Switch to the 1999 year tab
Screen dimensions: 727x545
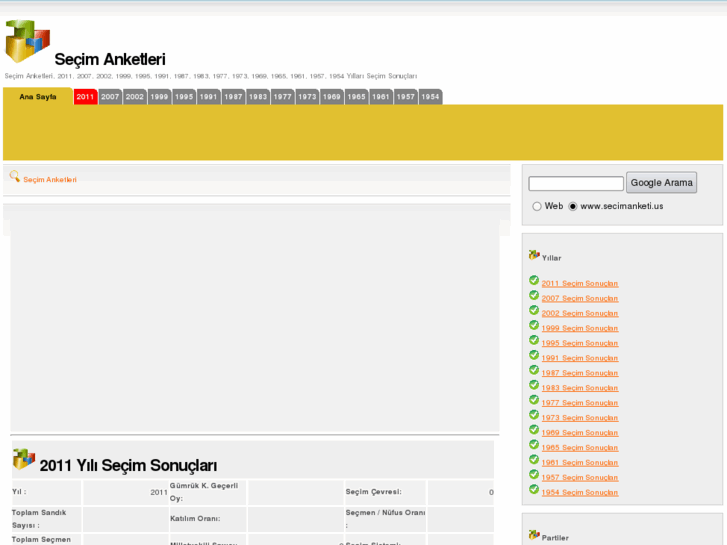[x=159, y=96]
